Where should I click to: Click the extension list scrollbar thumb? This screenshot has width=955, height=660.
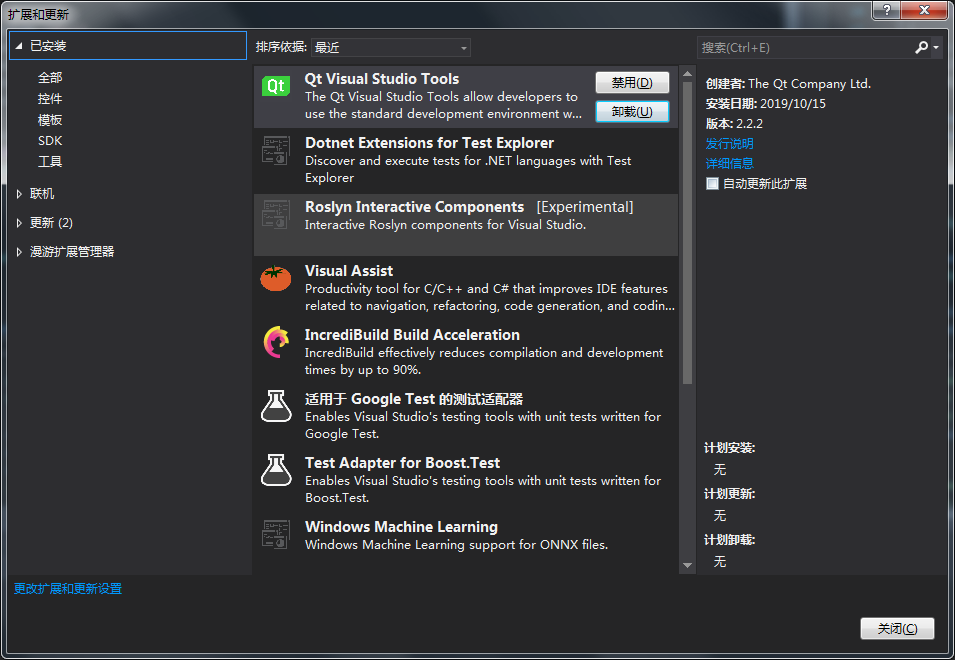(688, 233)
